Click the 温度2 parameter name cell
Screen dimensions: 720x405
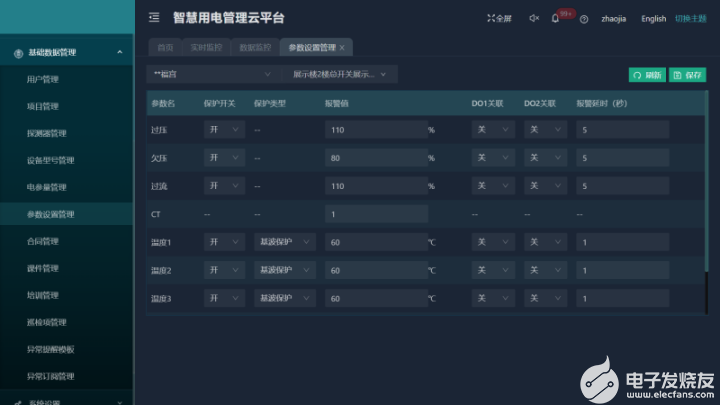(161, 270)
